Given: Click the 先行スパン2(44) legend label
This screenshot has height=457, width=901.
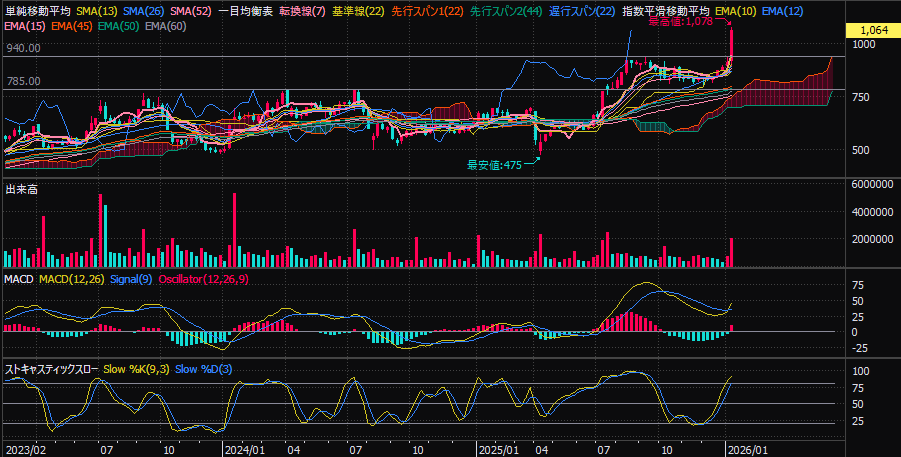Looking at the screenshot, I should (x=506, y=11).
